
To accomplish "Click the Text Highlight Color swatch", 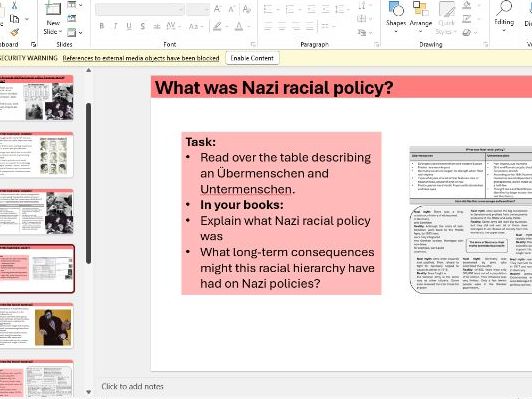I will click(217, 26).
